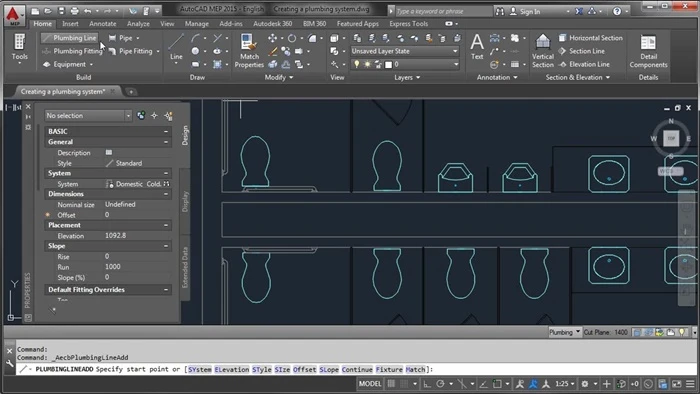Image resolution: width=700 pixels, height=394 pixels.
Task: Switch to the Display tab in Properties palette
Action: tap(185, 202)
